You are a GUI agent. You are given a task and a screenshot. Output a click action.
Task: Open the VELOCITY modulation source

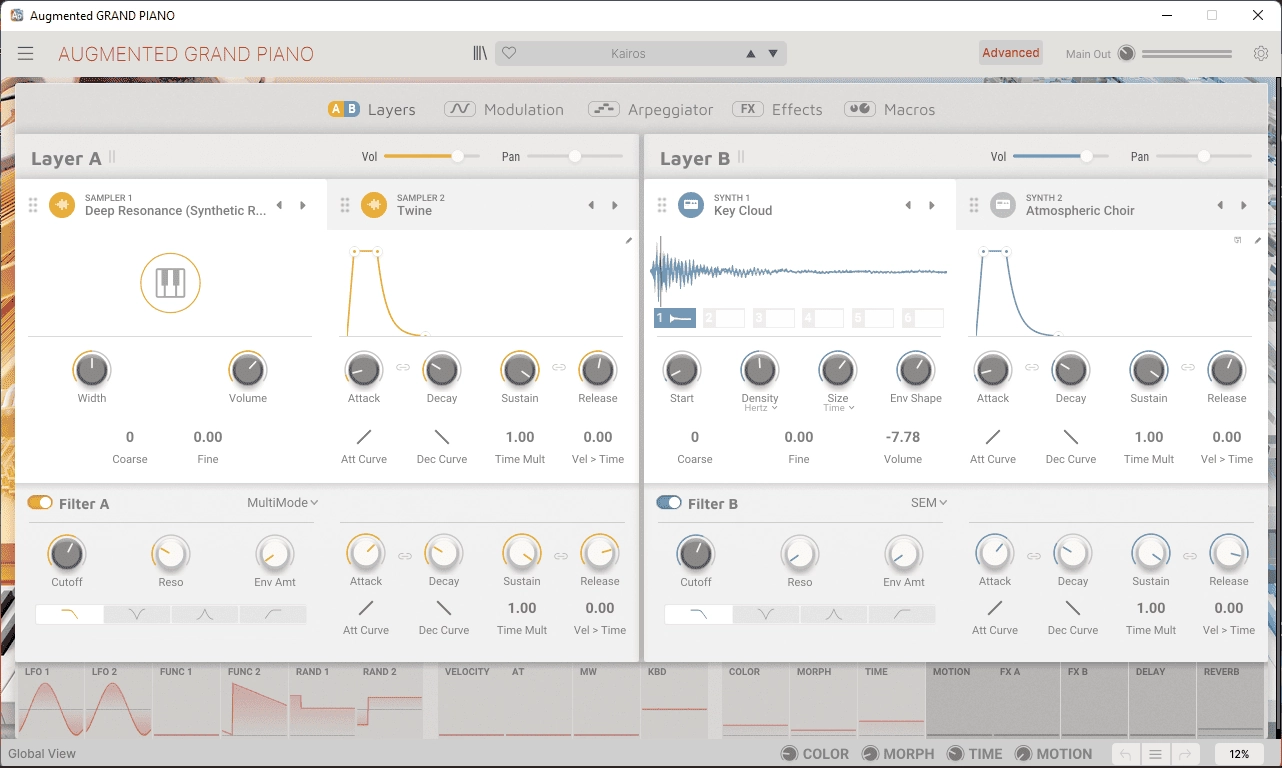[x=472, y=701]
